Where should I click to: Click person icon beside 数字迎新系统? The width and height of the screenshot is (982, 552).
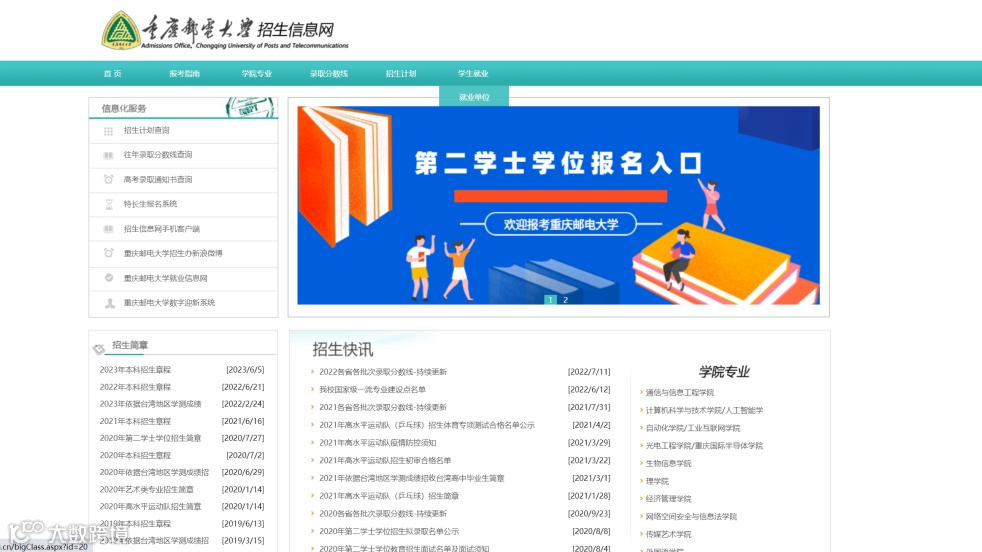tap(110, 303)
